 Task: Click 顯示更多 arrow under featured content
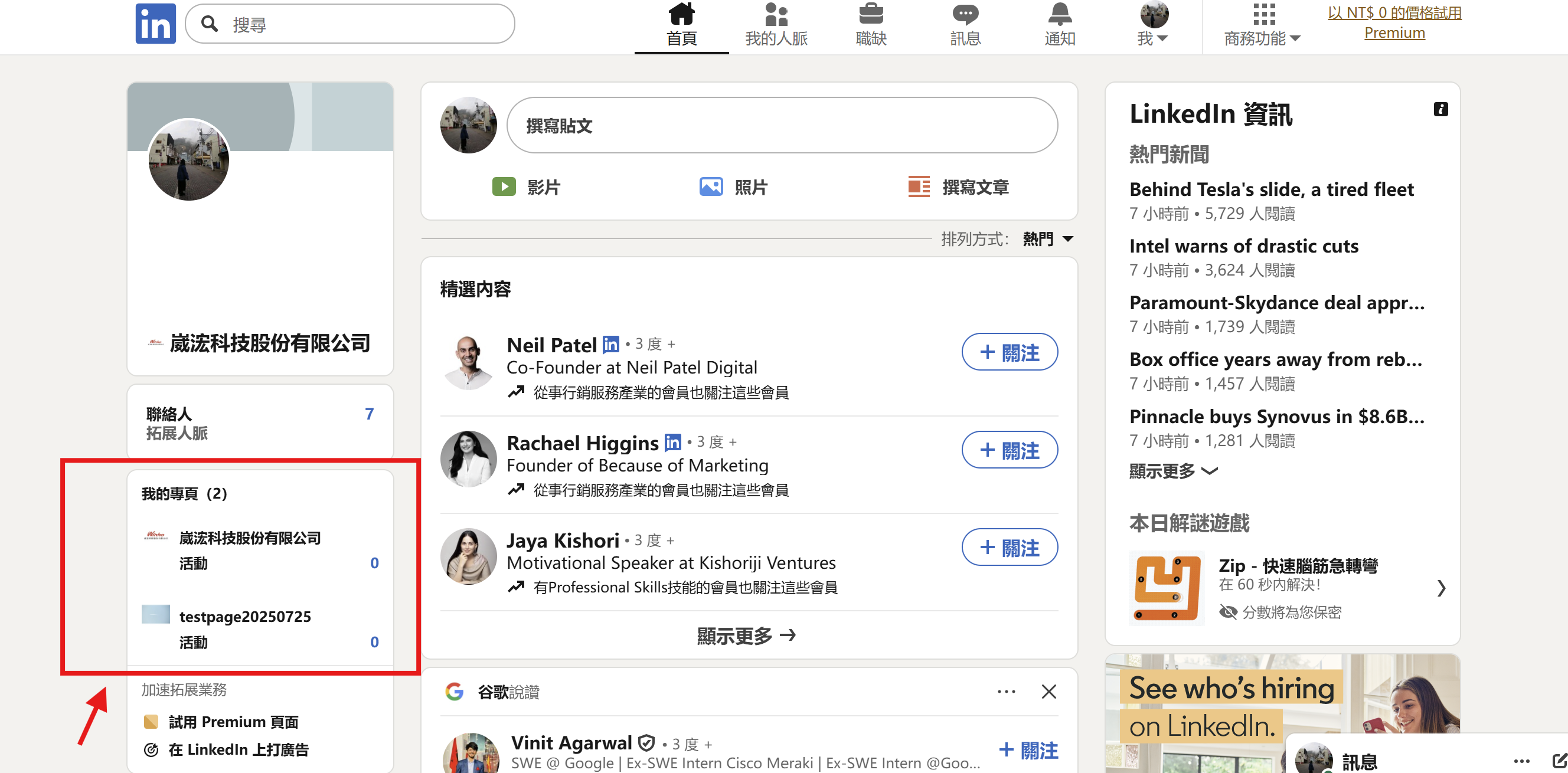[746, 636]
